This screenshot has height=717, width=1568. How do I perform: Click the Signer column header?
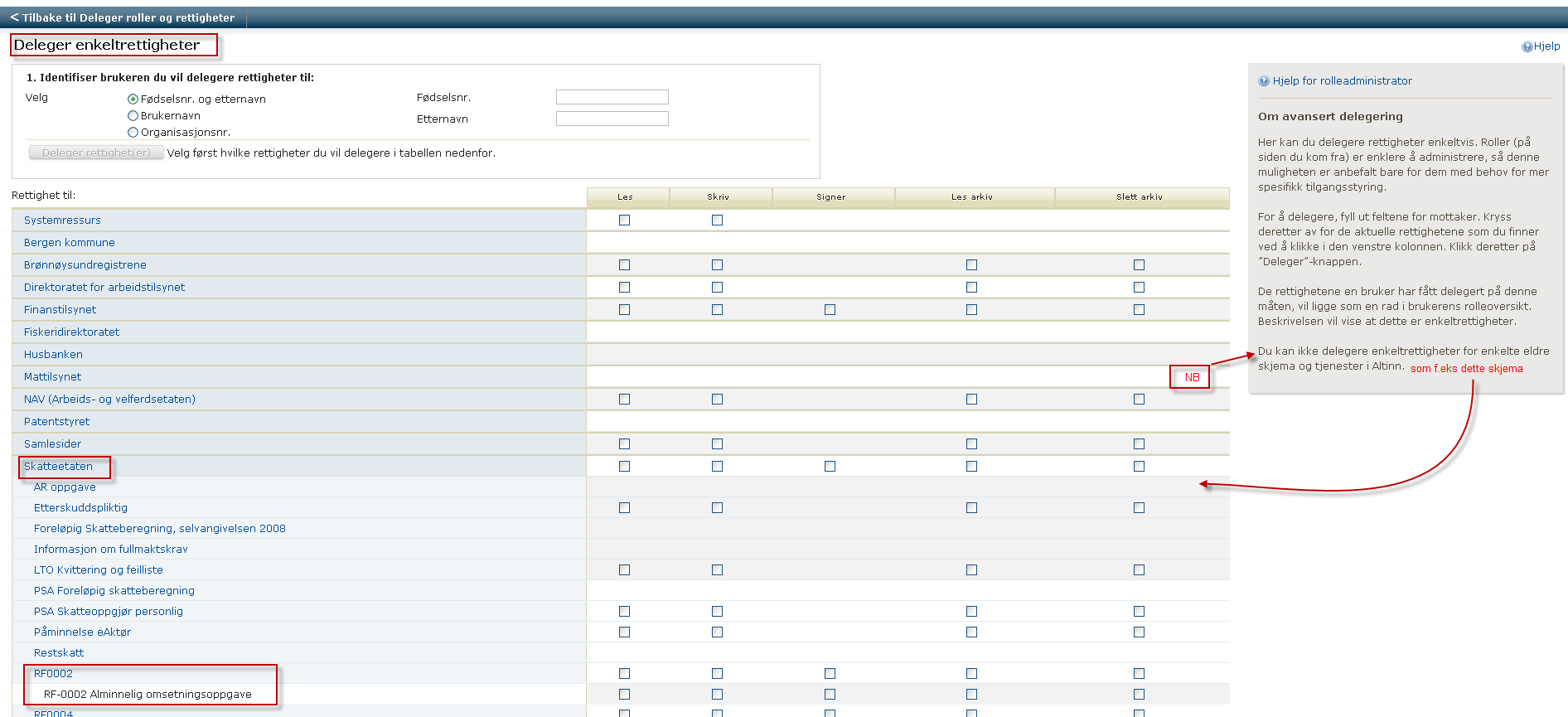834,197
